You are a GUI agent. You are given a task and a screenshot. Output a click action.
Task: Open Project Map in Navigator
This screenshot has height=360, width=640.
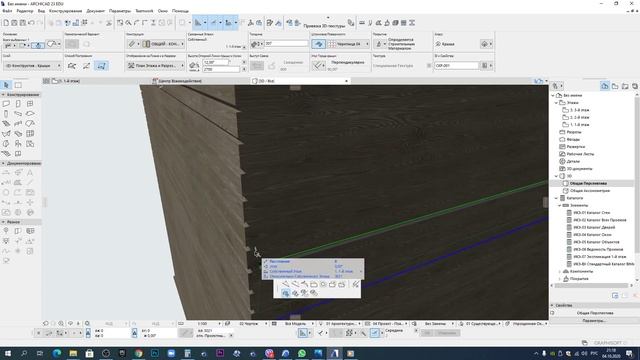coord(604,86)
